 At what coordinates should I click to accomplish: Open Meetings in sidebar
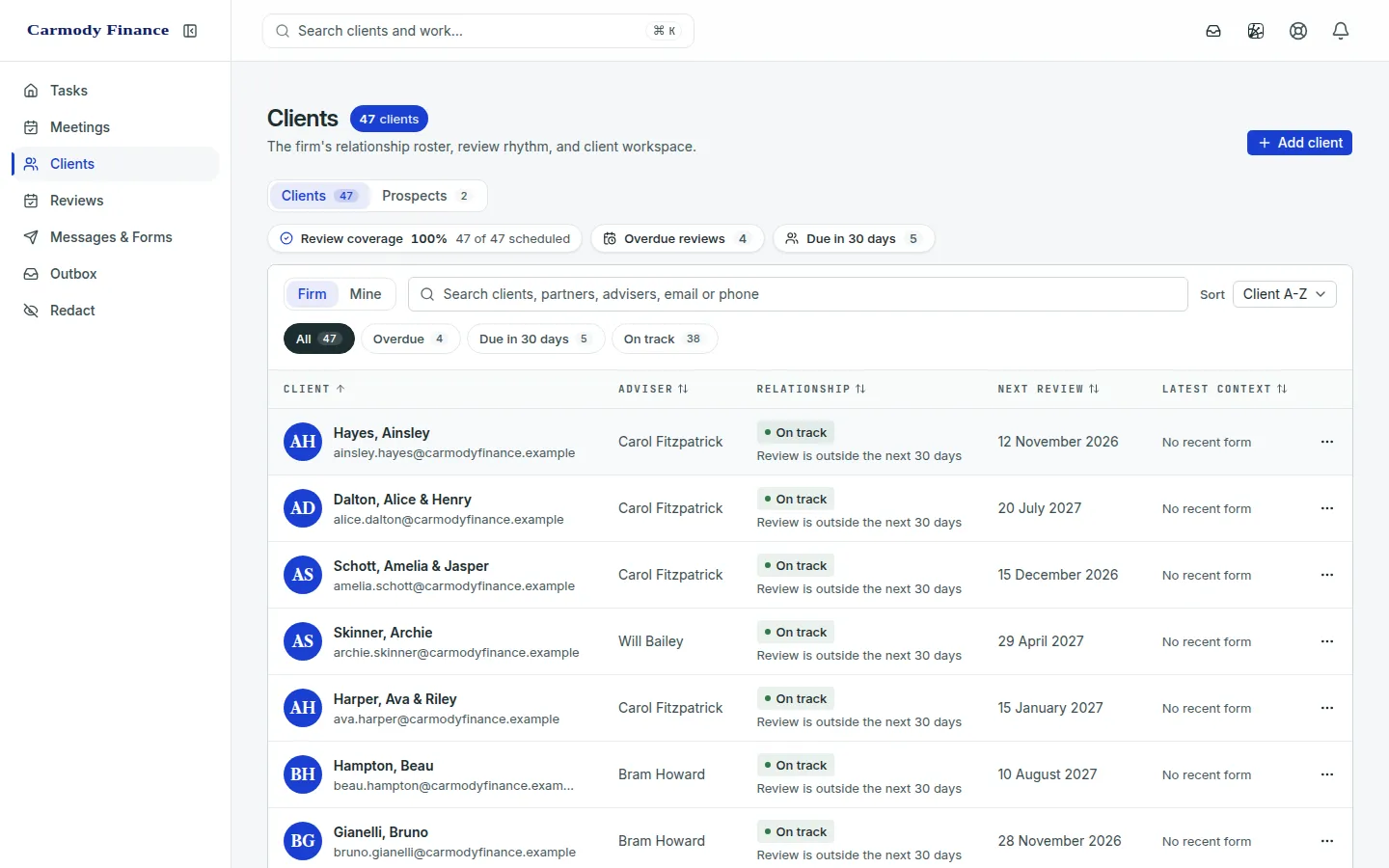116,127
